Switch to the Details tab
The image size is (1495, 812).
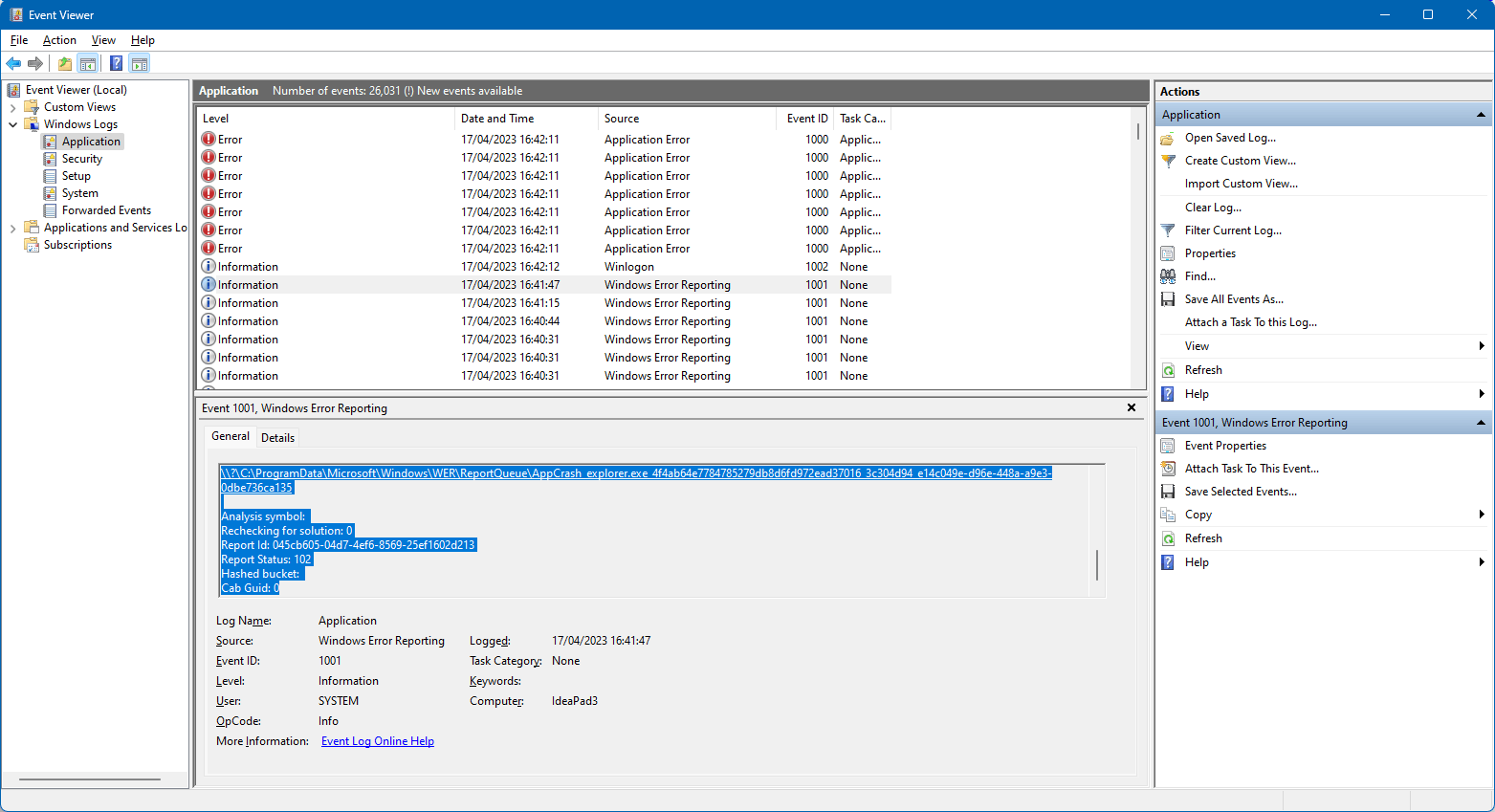pos(277,437)
